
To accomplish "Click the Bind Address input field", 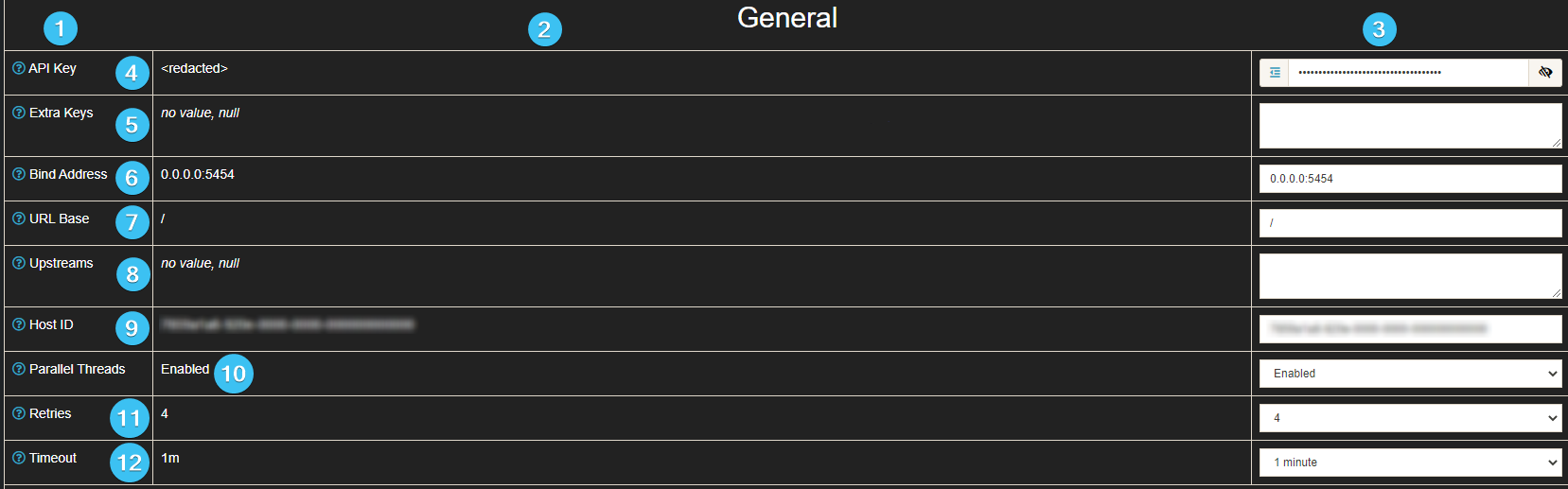I will pyautogui.click(x=1410, y=179).
